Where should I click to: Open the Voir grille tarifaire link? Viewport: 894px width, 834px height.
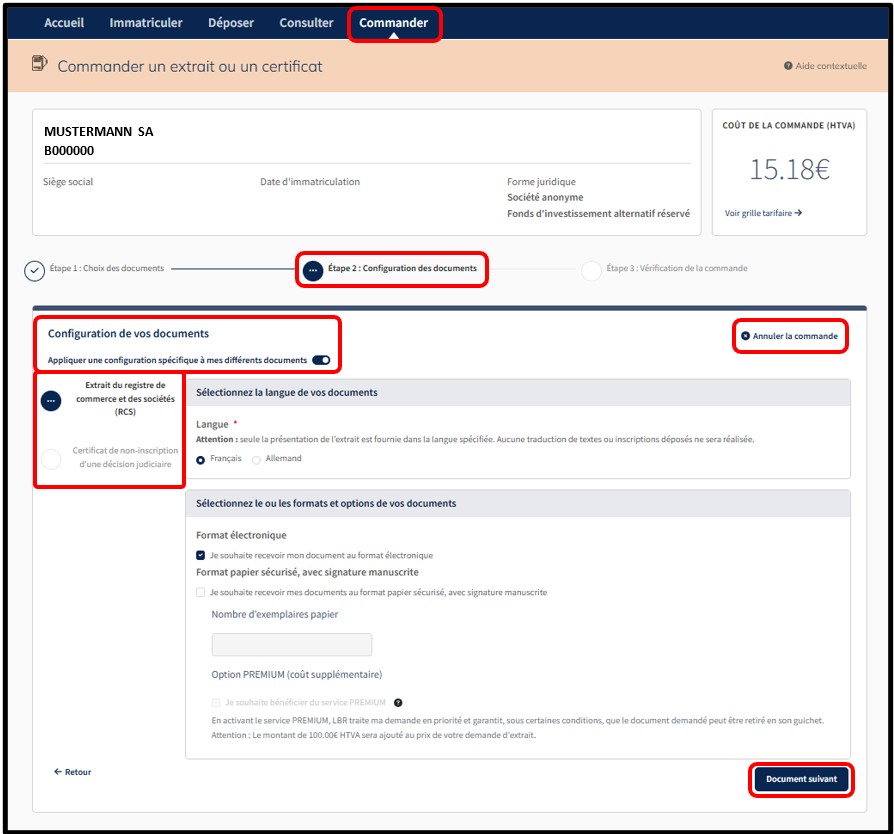point(763,213)
